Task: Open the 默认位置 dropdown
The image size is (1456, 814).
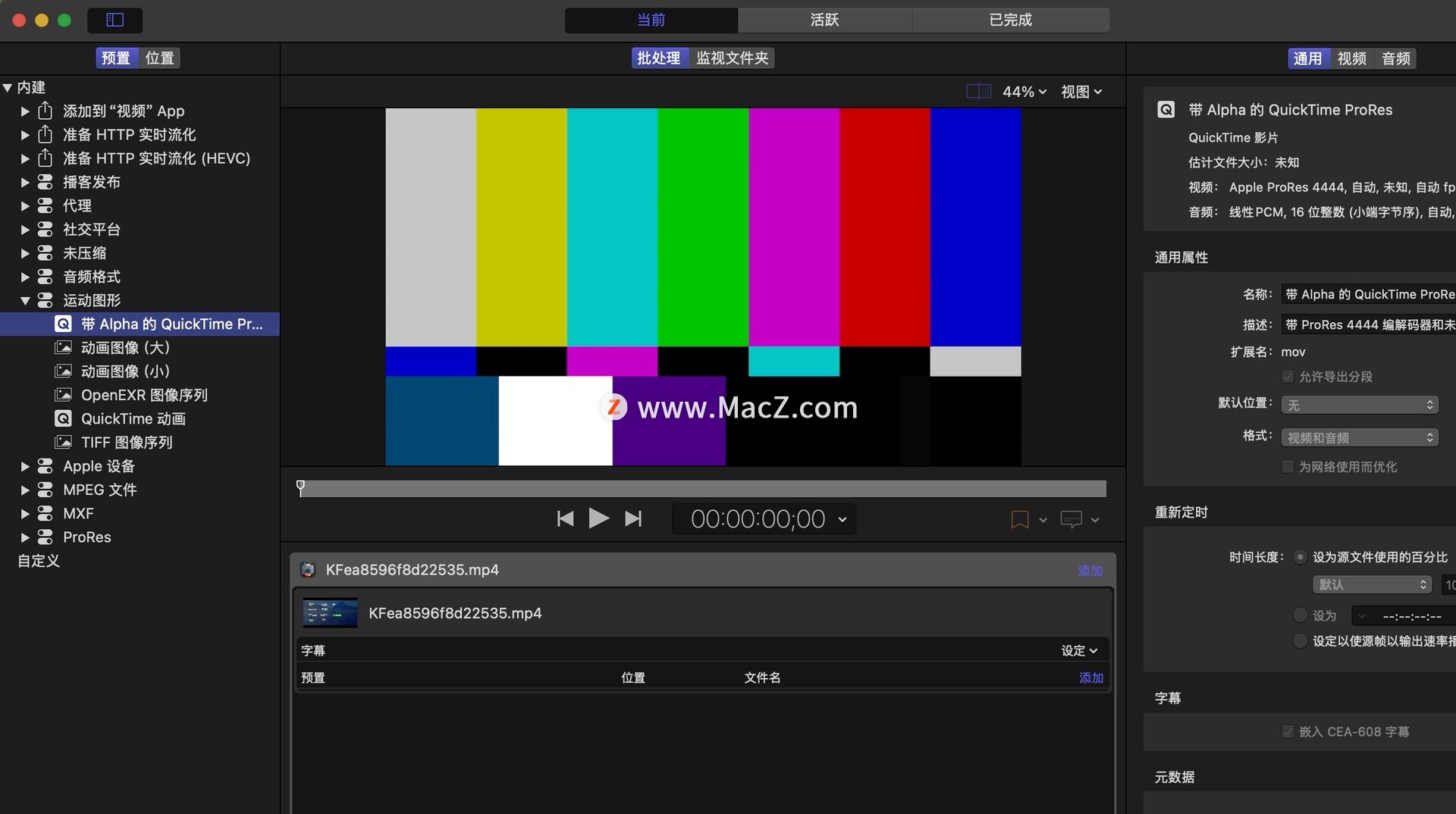Action: point(1360,405)
